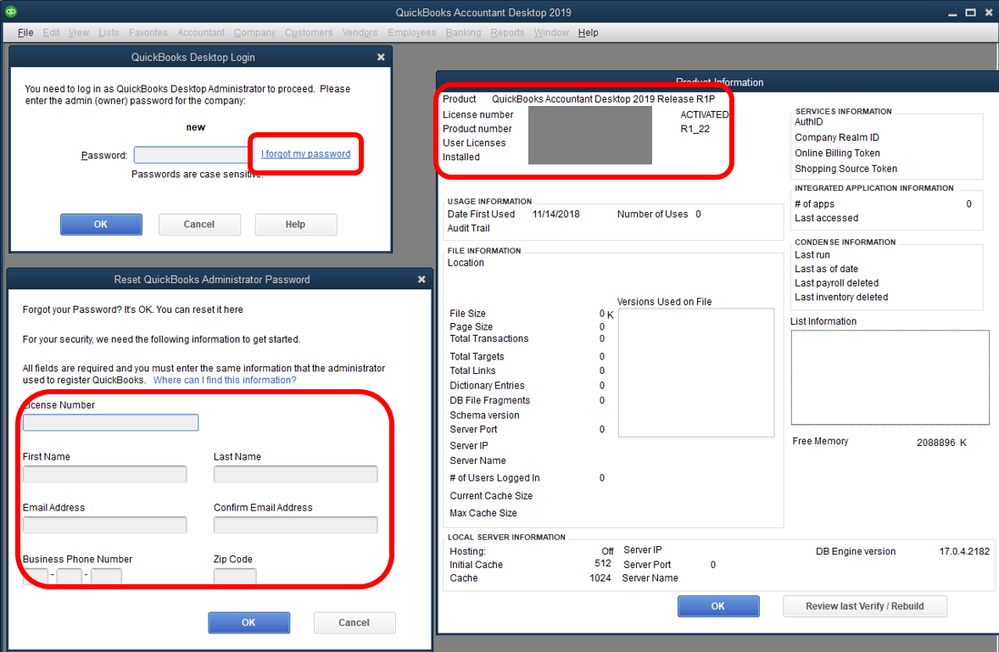Click Cancel in Reset Password dialog
999x652 pixels.
click(354, 623)
